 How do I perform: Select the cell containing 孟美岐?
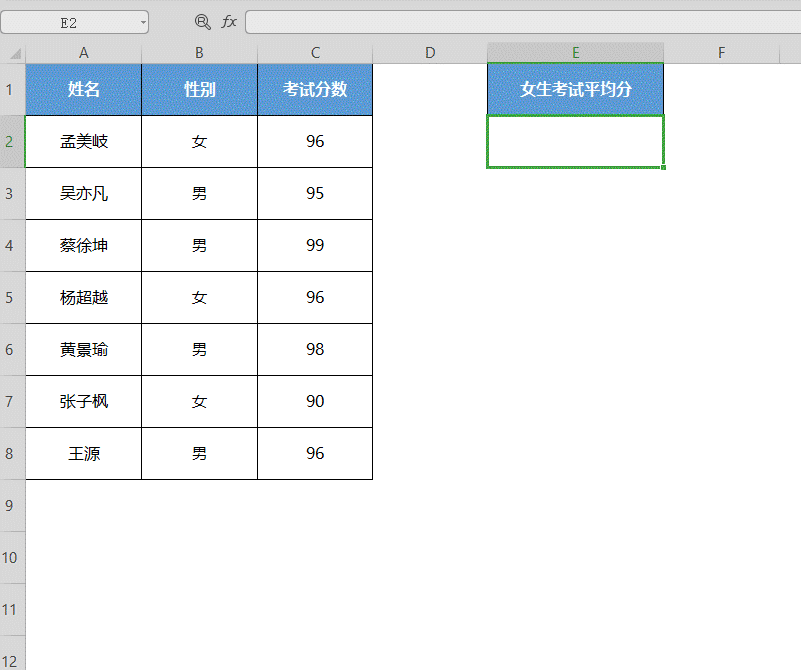[84, 141]
